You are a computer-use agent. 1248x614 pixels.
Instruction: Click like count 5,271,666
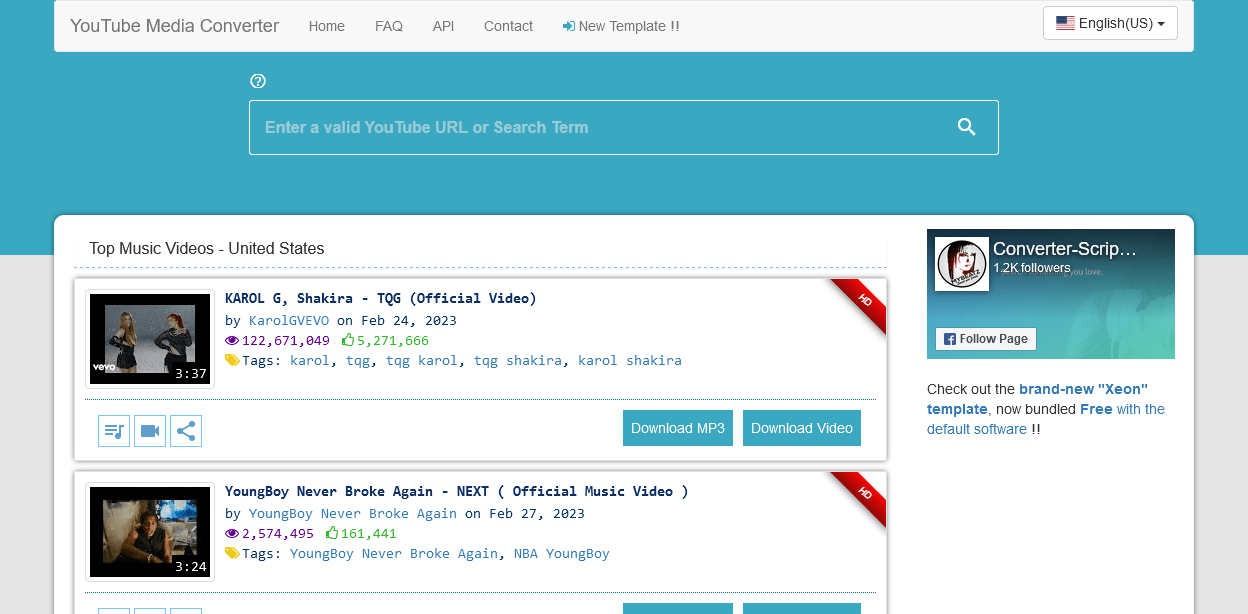pyautogui.click(x=393, y=341)
